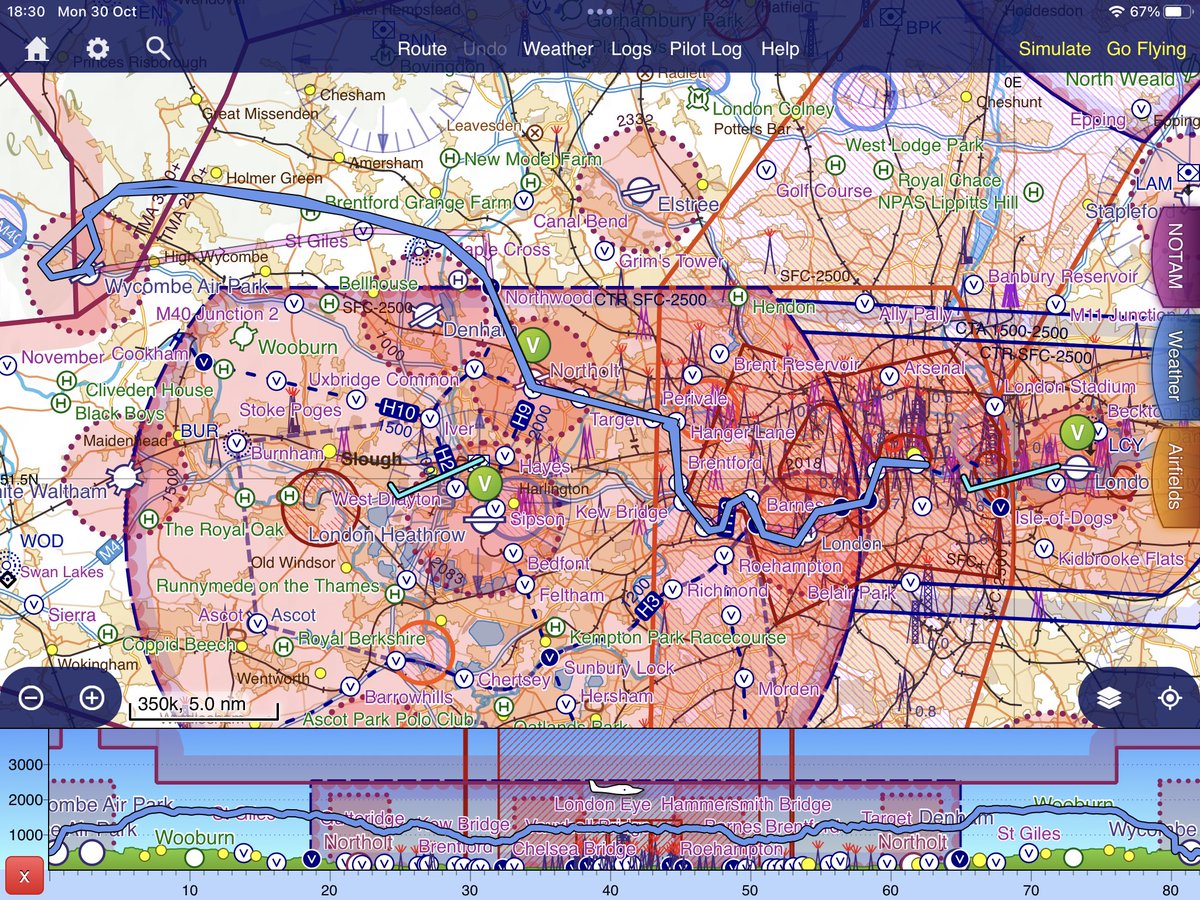Tap Chelsea Bridge label in profile

coord(574,849)
